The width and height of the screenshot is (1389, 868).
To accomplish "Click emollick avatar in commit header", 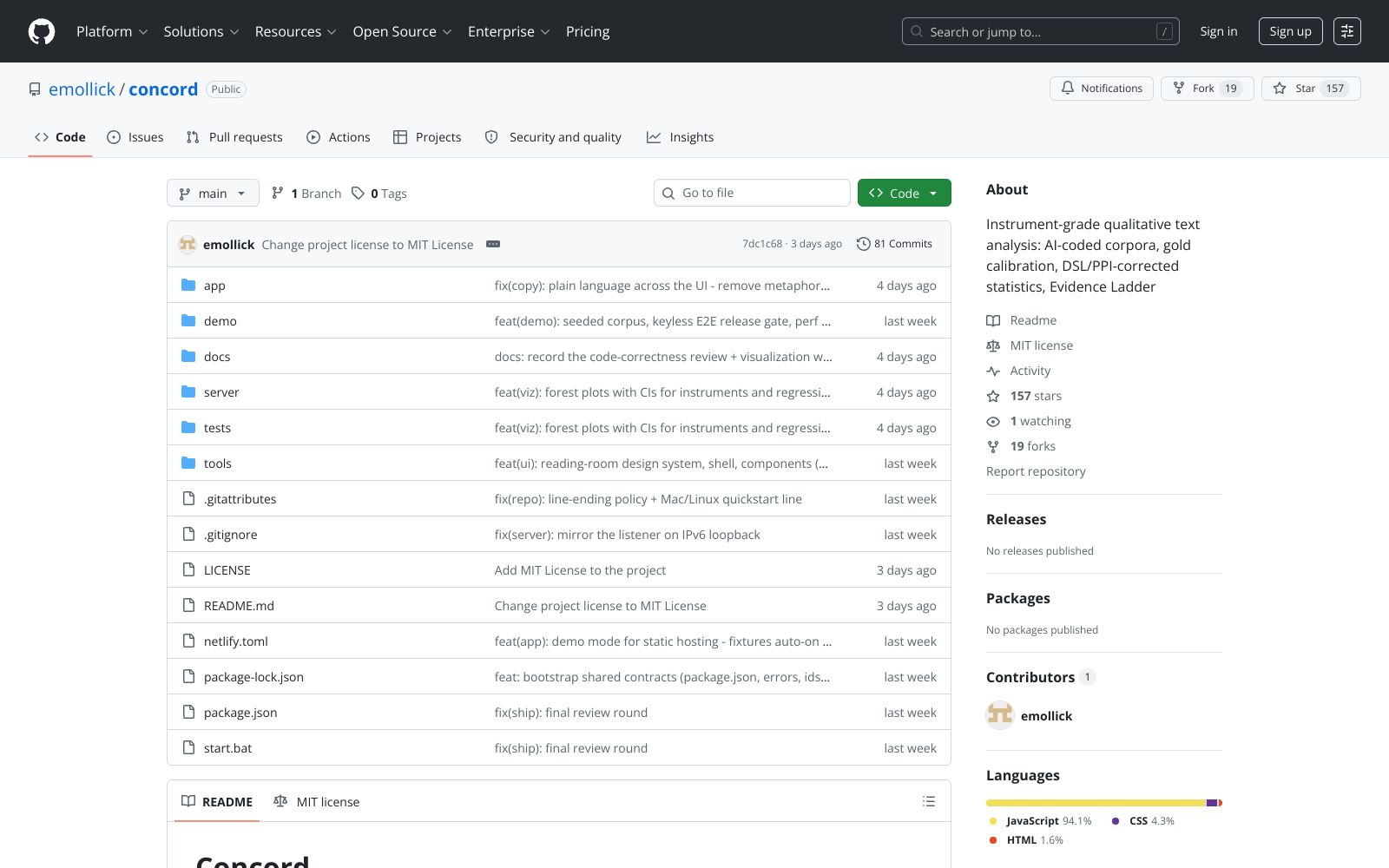I will coord(188,244).
